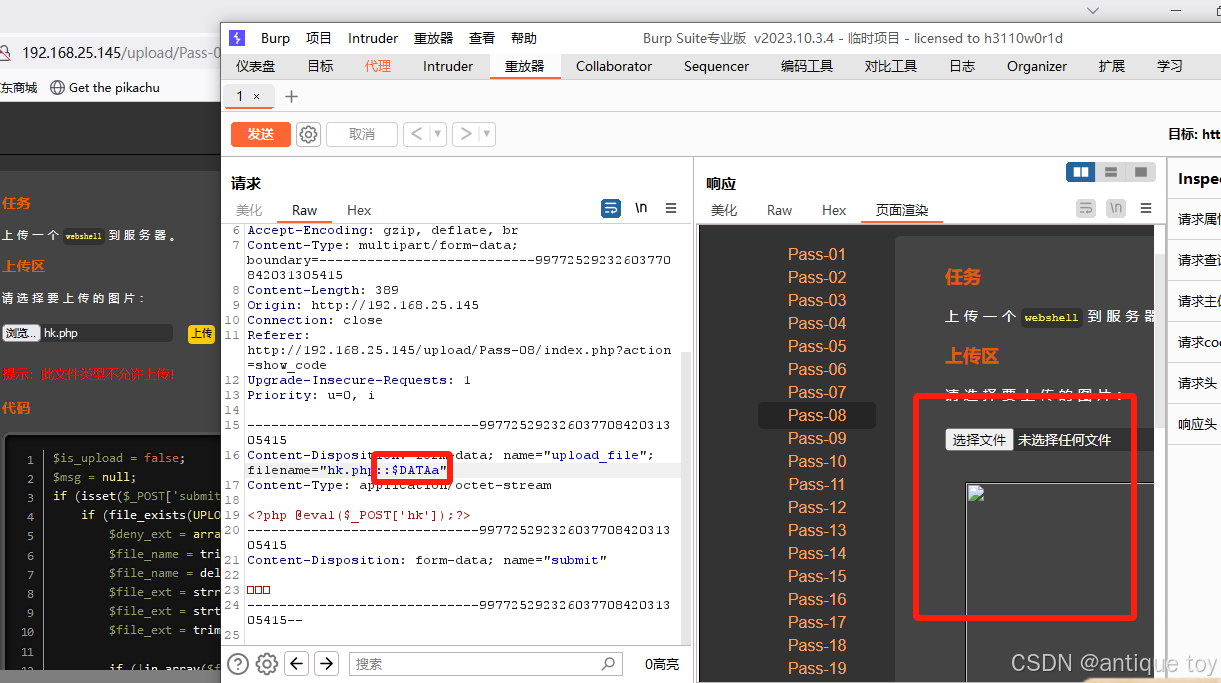Switch to the 仪表盘 tab
This screenshot has width=1221, height=683.
pyautogui.click(x=256, y=66)
